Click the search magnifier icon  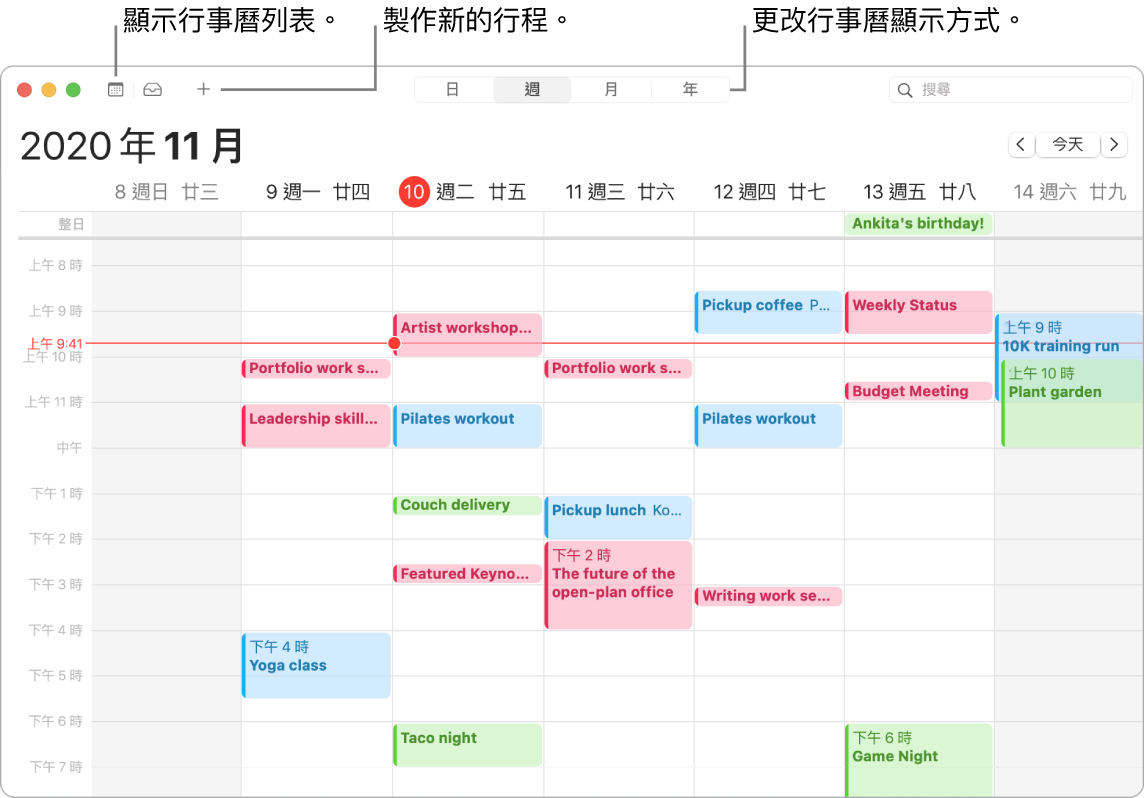[x=904, y=89]
